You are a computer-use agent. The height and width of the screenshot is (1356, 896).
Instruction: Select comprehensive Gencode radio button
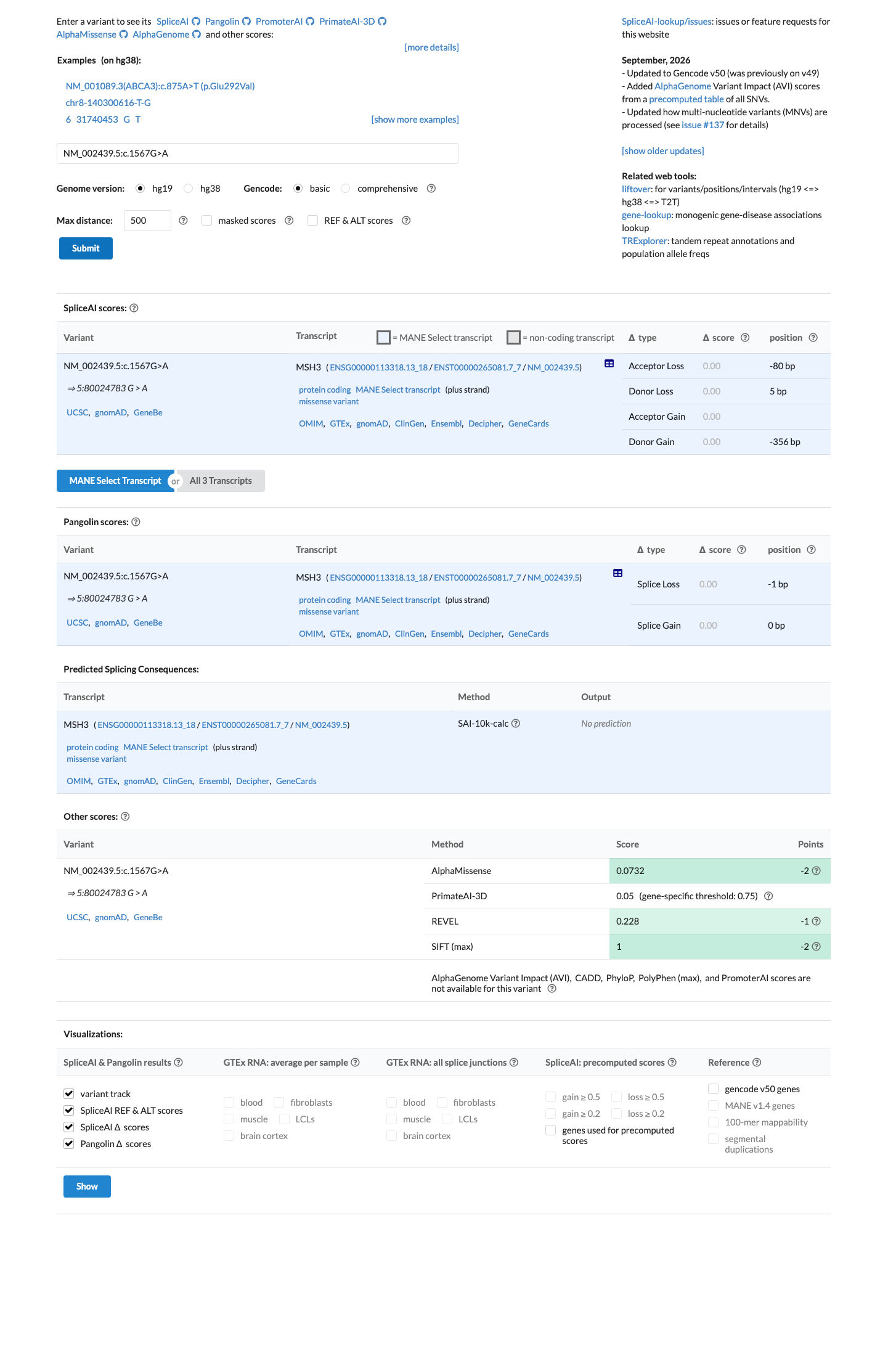346,189
